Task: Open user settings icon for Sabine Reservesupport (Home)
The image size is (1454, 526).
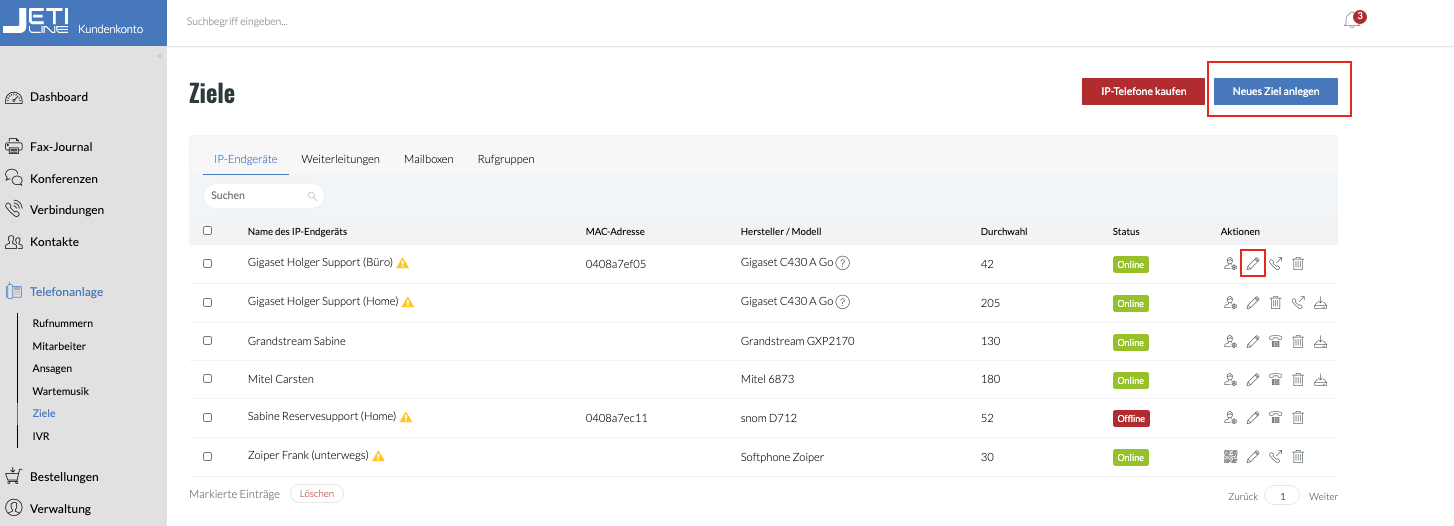Action: coord(1230,418)
